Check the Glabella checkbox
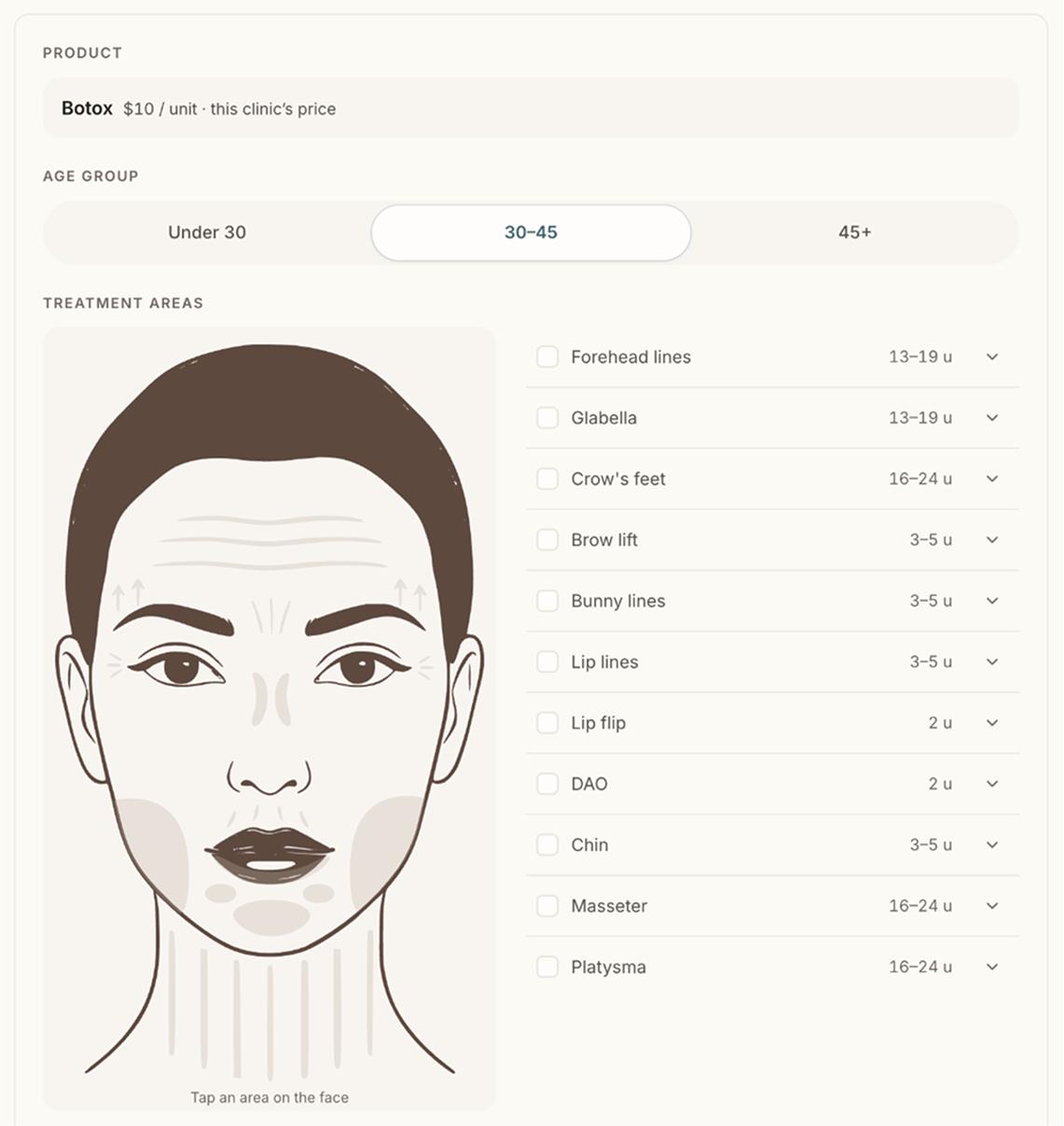This screenshot has height=1126, width=1064. tap(547, 418)
